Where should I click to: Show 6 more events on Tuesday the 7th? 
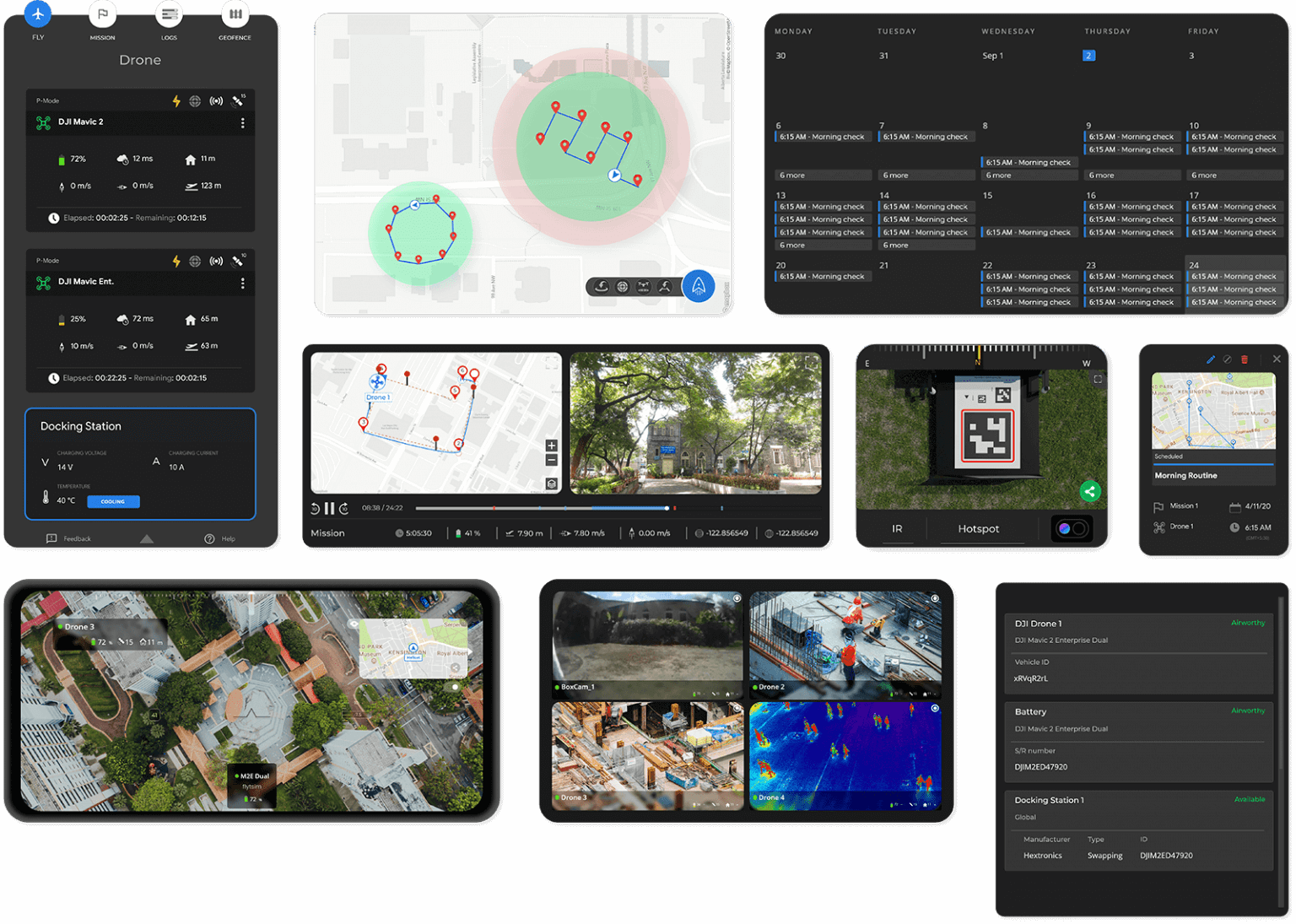[x=926, y=176]
